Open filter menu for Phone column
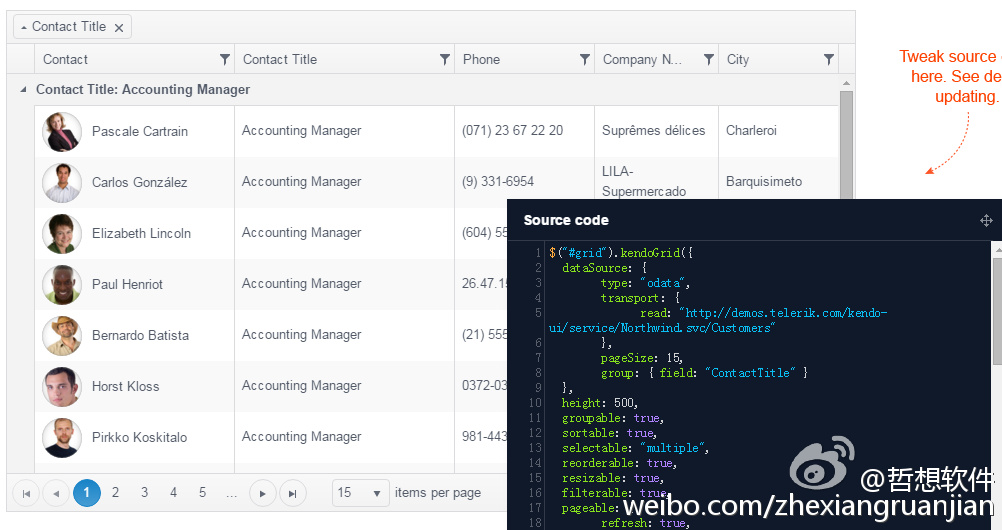This screenshot has height=530, width=1002. (x=584, y=59)
